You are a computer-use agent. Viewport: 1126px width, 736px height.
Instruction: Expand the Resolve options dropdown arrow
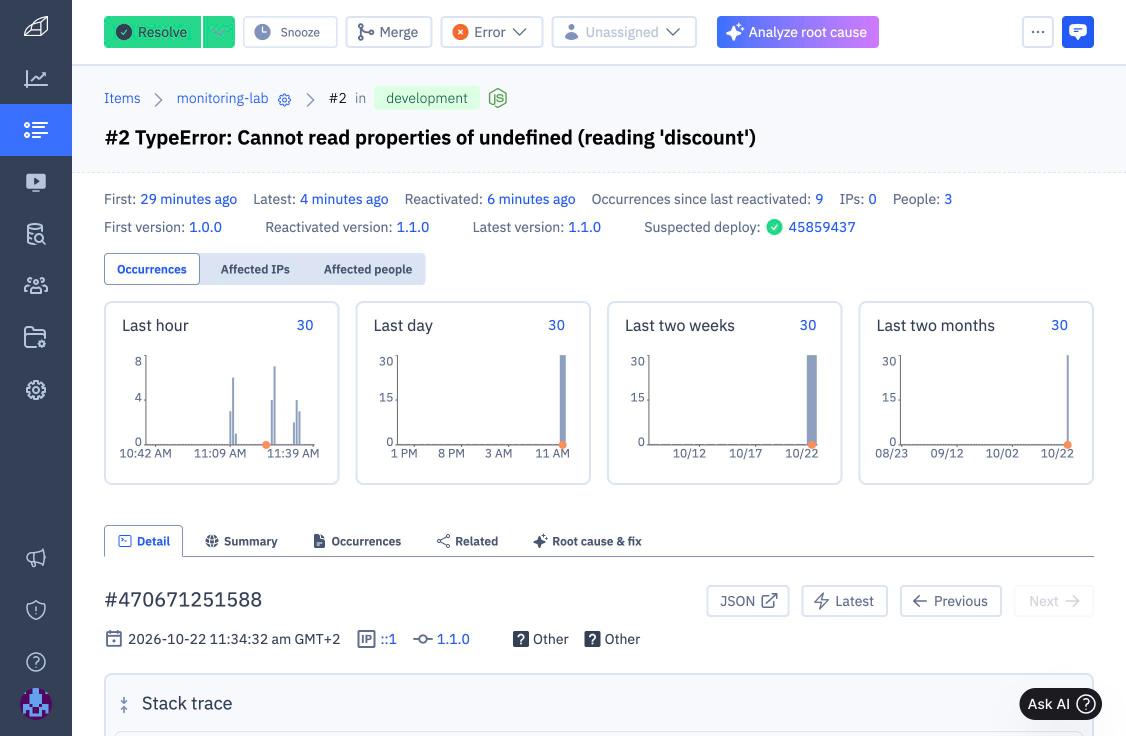(x=219, y=32)
